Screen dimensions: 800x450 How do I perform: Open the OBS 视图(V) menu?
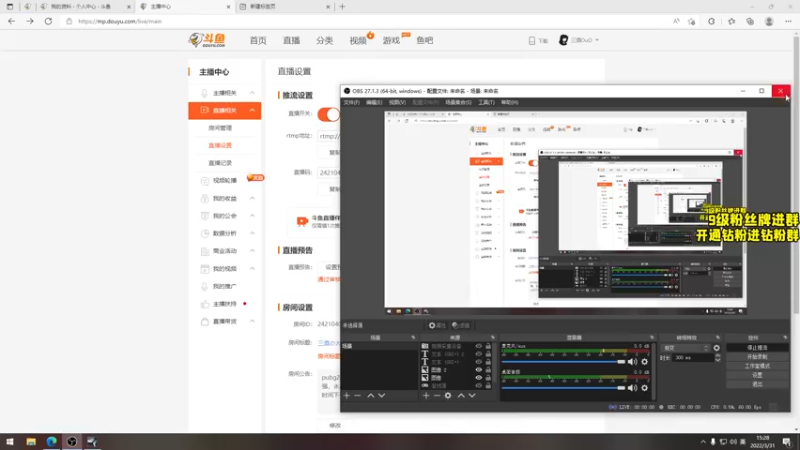[x=397, y=103]
